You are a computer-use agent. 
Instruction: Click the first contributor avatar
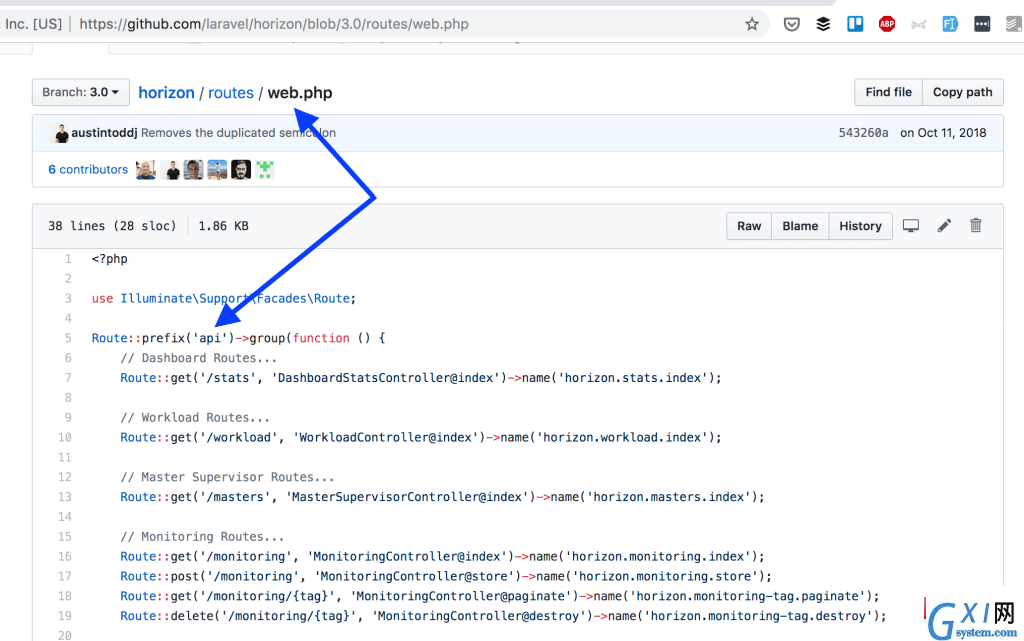pos(146,170)
